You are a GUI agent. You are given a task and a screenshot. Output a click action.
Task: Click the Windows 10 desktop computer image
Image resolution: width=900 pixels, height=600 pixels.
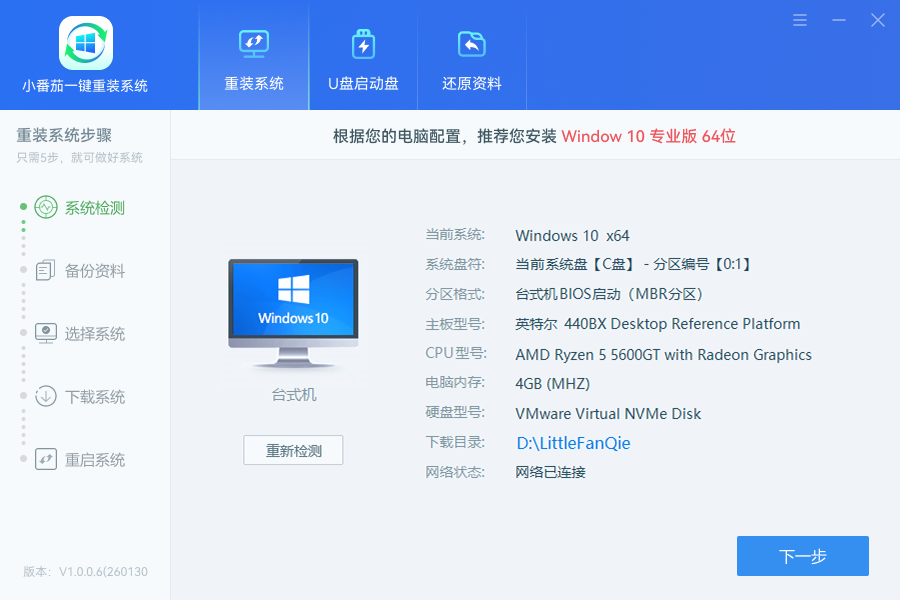pos(293,313)
